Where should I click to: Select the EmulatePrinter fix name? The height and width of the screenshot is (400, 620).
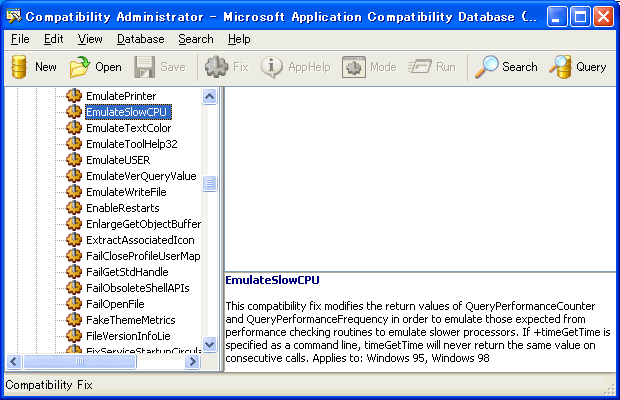121,96
